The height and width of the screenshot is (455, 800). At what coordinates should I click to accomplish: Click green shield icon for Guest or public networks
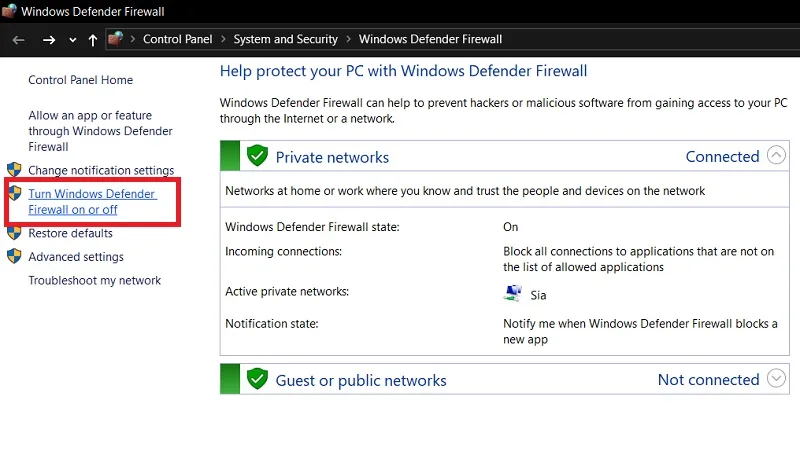coord(257,379)
